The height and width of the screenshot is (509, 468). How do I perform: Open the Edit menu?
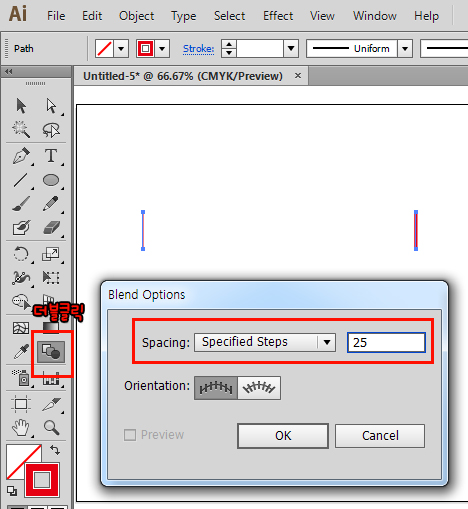tap(92, 16)
